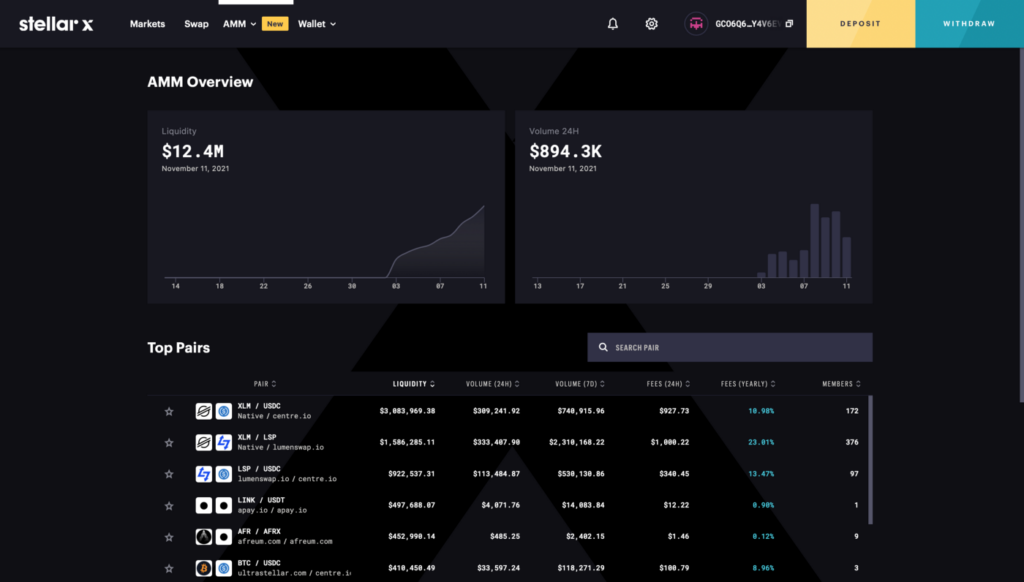This screenshot has width=1024, height=582.
Task: Star the LSP / USDC pair
Action: click(x=169, y=474)
